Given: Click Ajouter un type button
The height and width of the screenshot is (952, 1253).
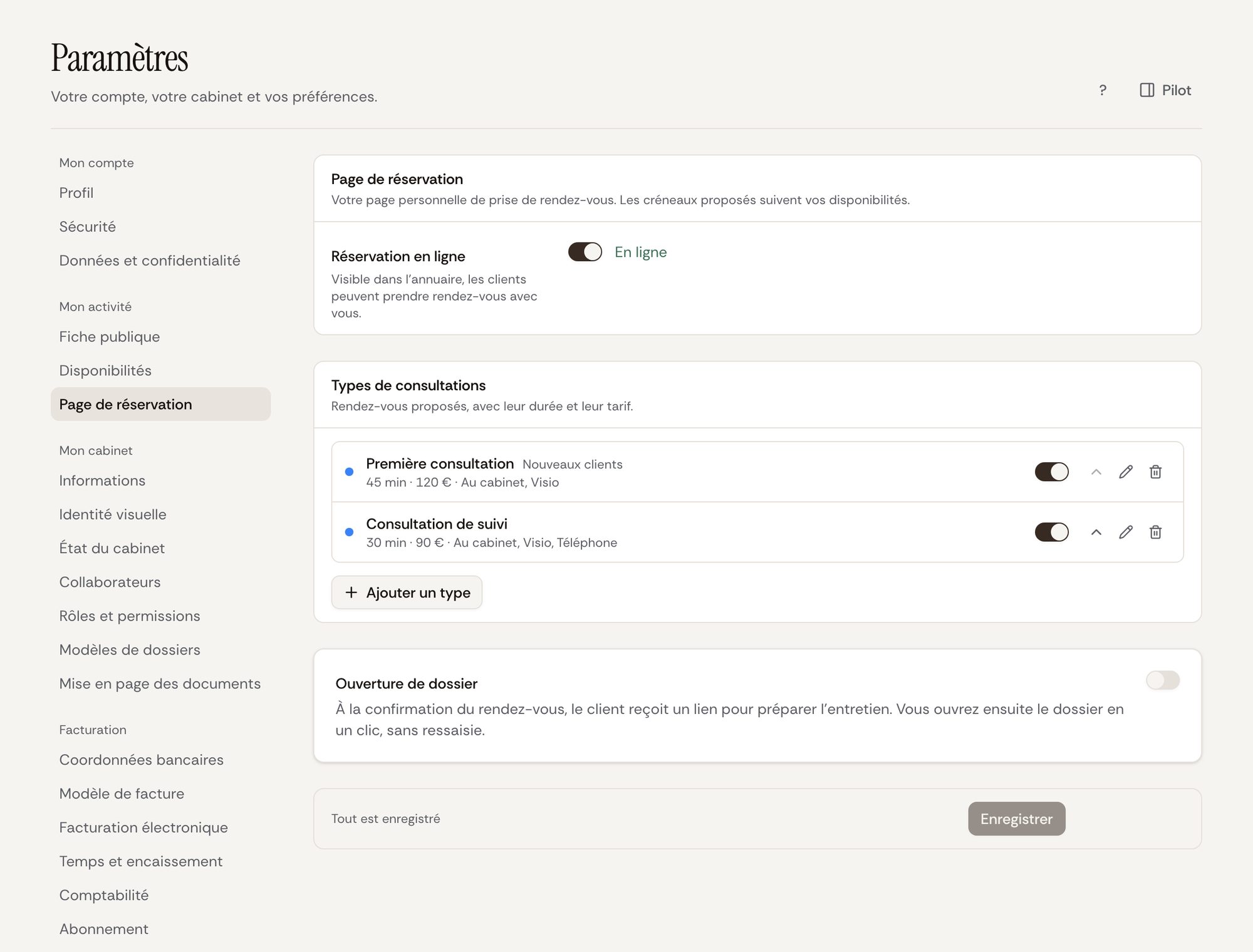Looking at the screenshot, I should [x=407, y=592].
